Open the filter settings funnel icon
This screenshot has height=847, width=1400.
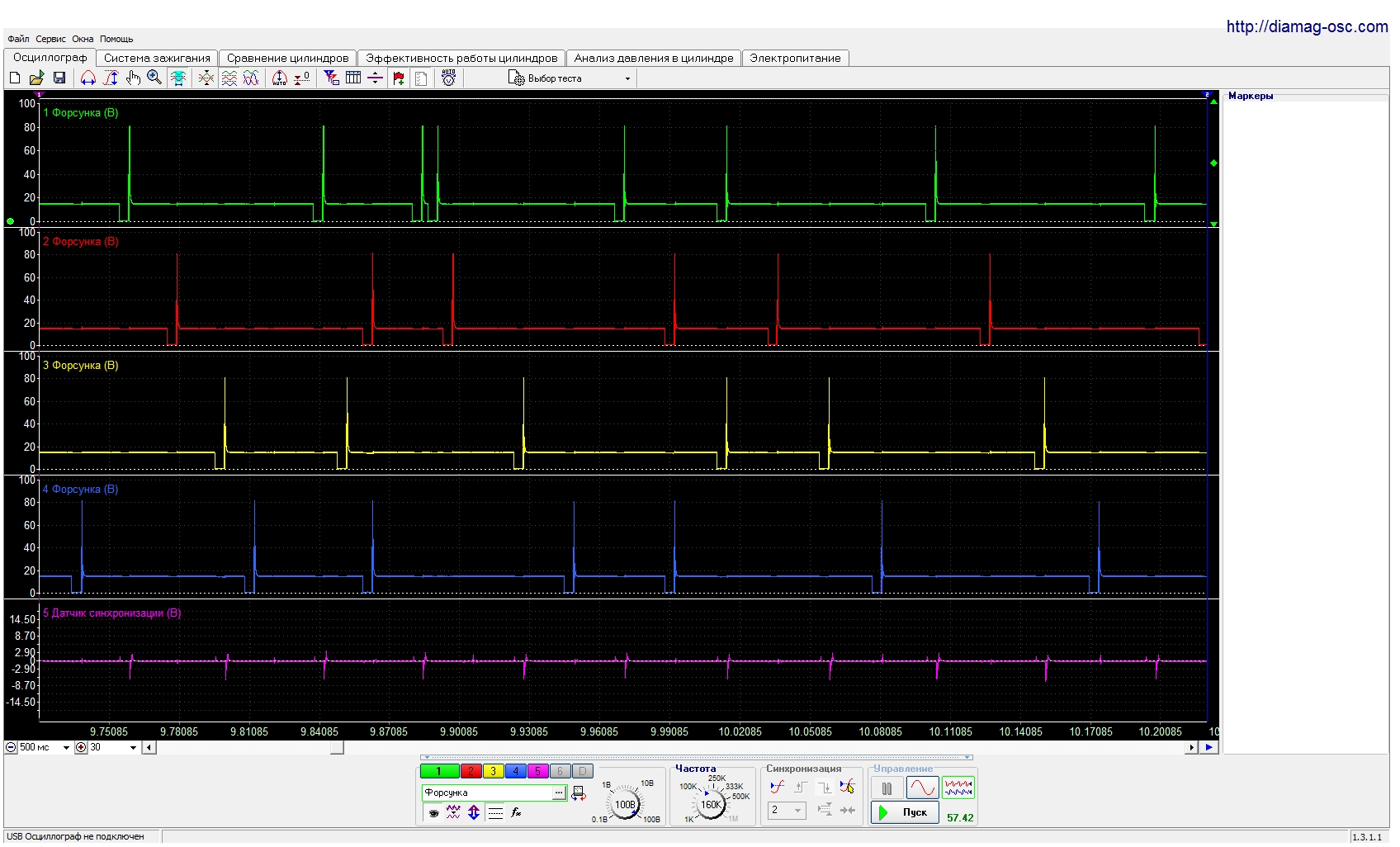click(x=332, y=78)
